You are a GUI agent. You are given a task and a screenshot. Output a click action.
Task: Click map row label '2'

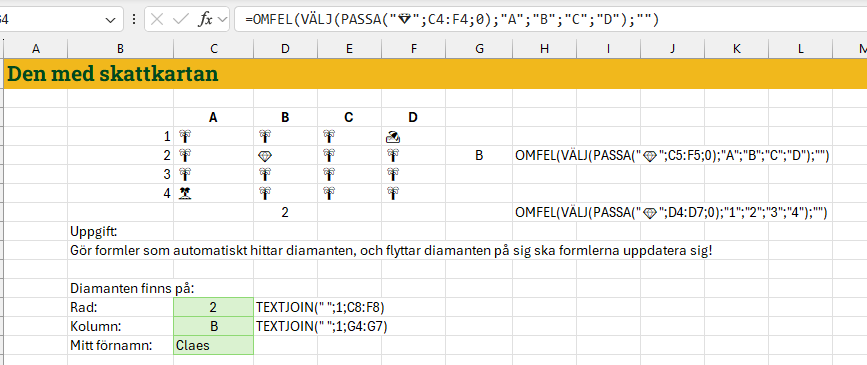pos(167,156)
